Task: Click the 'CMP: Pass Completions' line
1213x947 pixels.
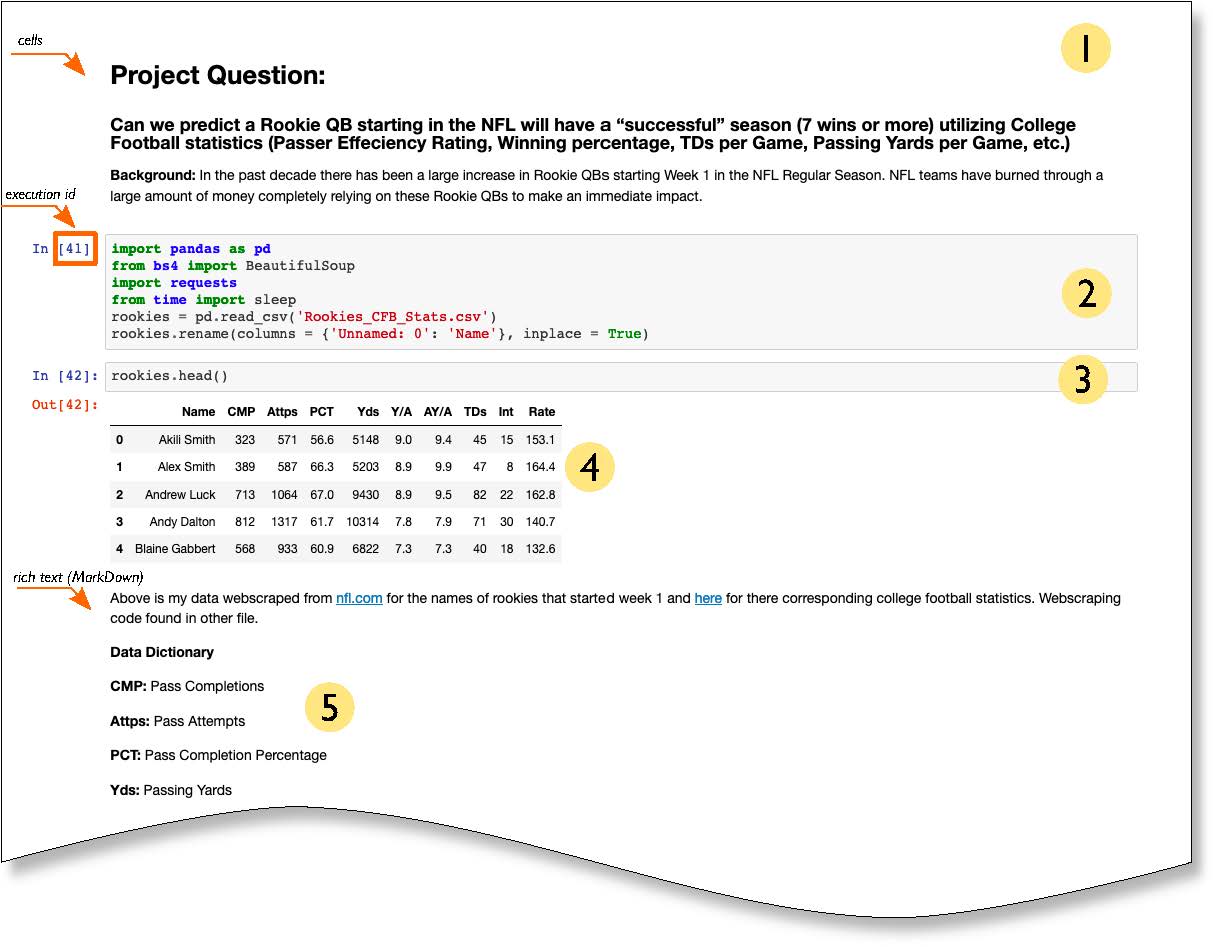Action: 187,687
